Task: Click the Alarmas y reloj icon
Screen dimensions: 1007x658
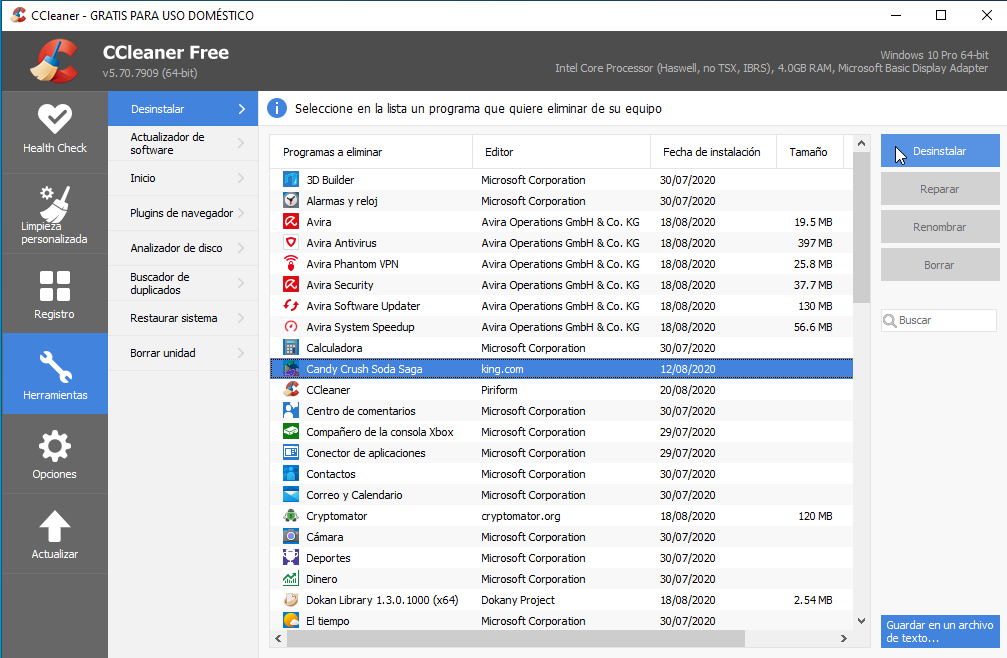Action: (291, 201)
